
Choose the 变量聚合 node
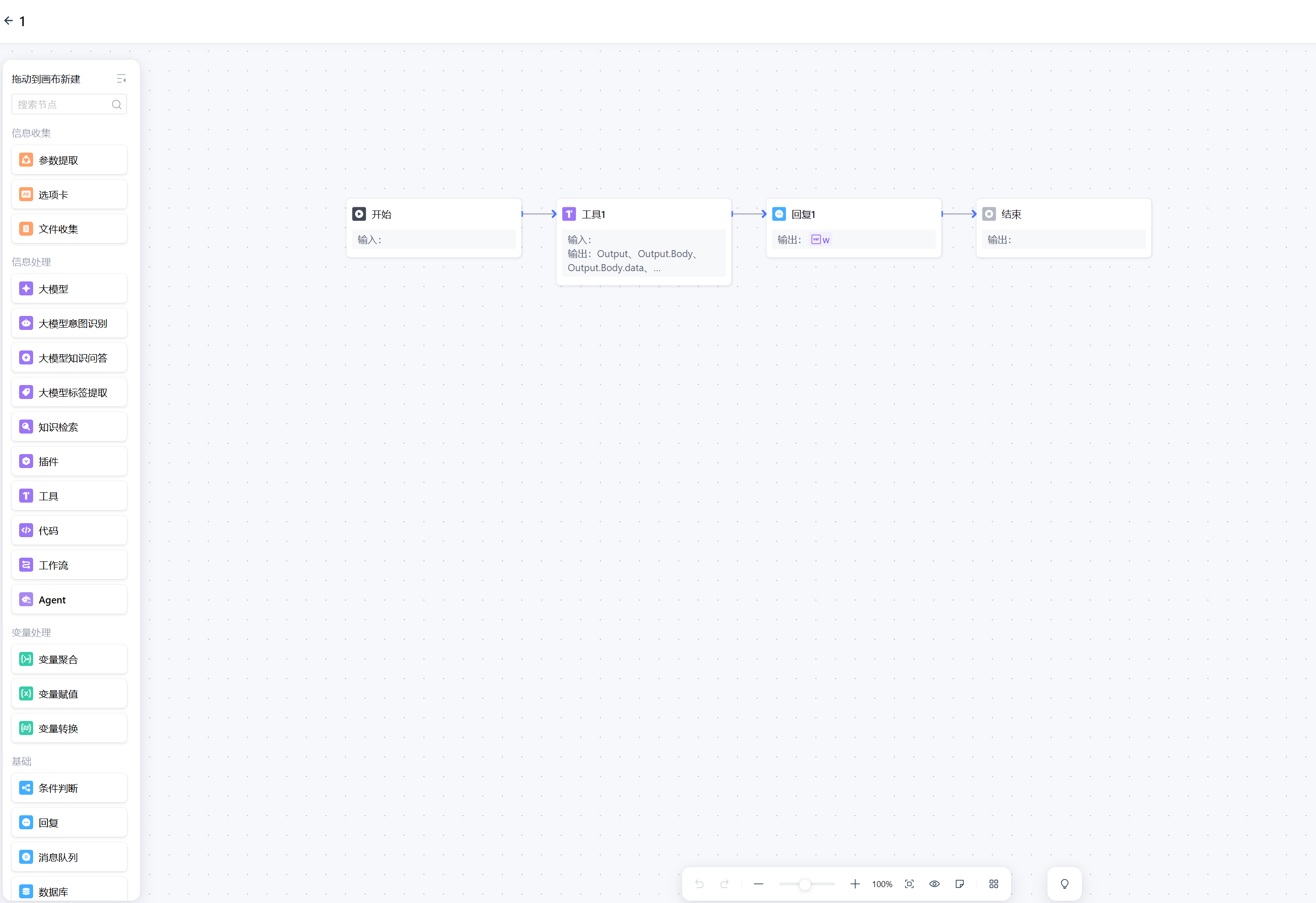pos(69,659)
